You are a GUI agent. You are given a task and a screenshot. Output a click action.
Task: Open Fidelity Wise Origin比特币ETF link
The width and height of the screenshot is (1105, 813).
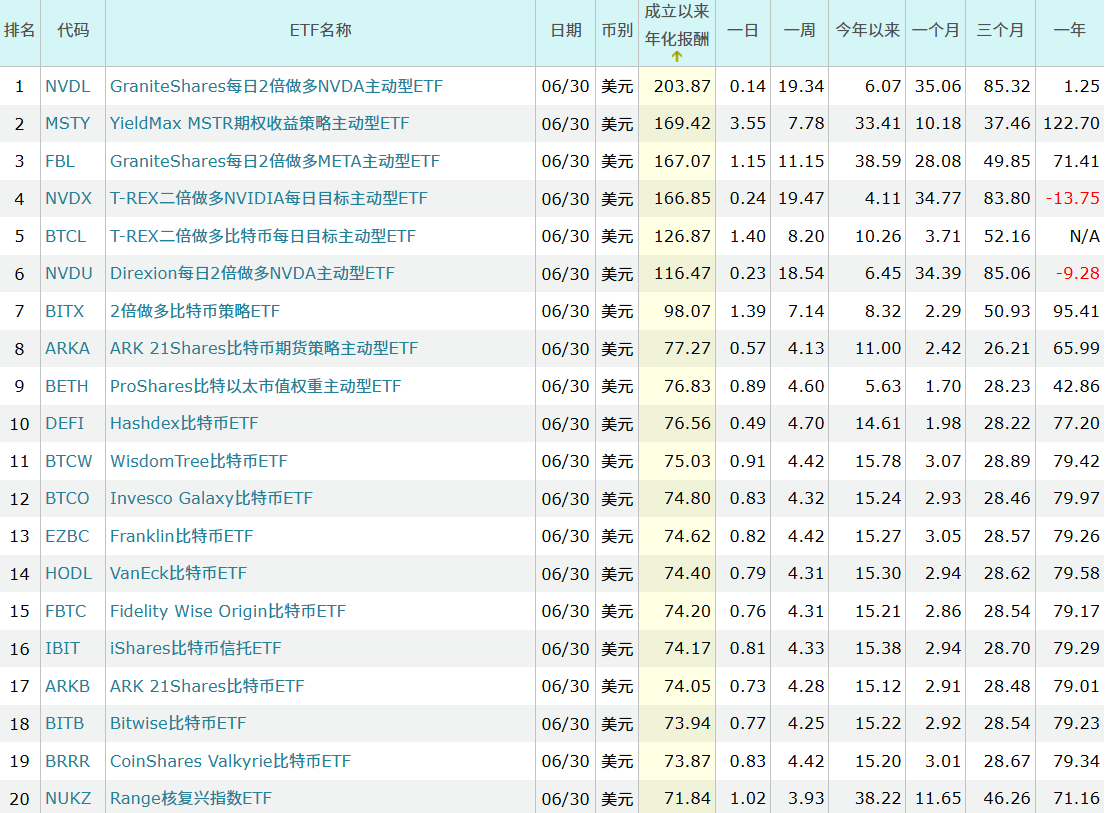click(x=228, y=611)
